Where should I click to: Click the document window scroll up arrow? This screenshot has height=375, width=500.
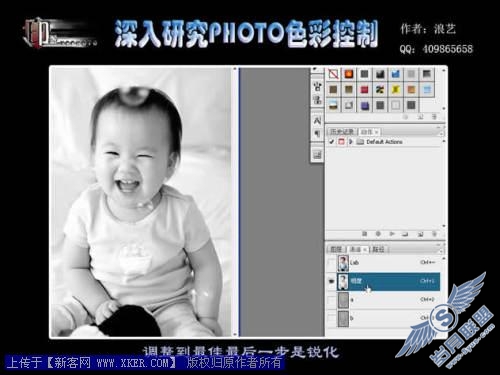[x=235, y=69]
